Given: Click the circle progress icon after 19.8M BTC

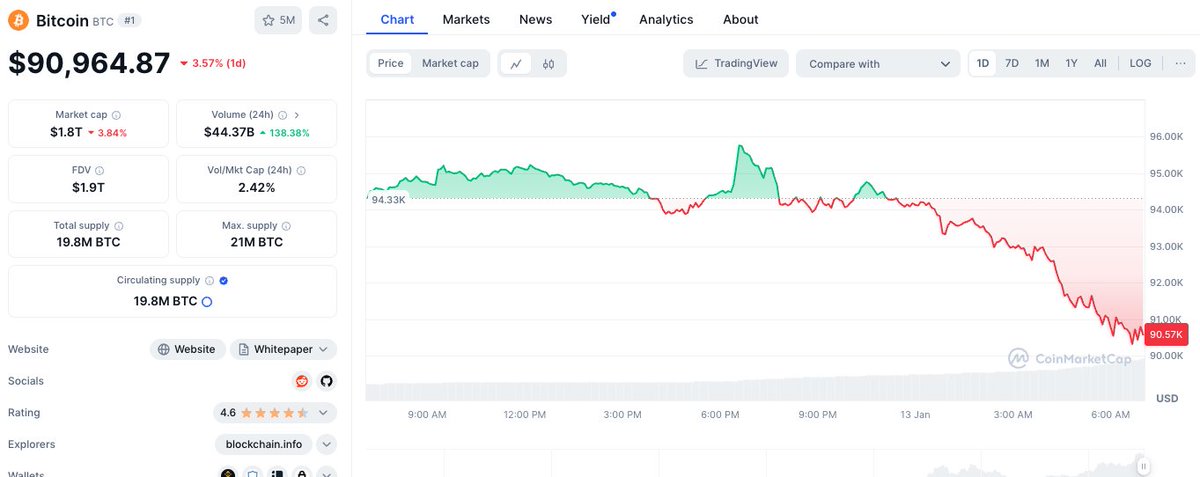Looking at the screenshot, I should click(207, 301).
